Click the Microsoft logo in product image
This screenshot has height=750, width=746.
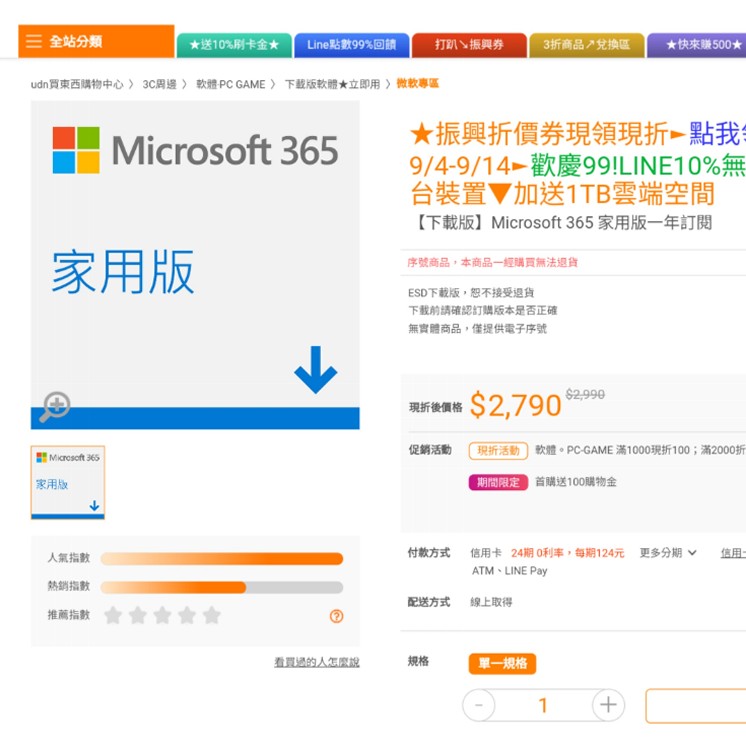pos(76,150)
